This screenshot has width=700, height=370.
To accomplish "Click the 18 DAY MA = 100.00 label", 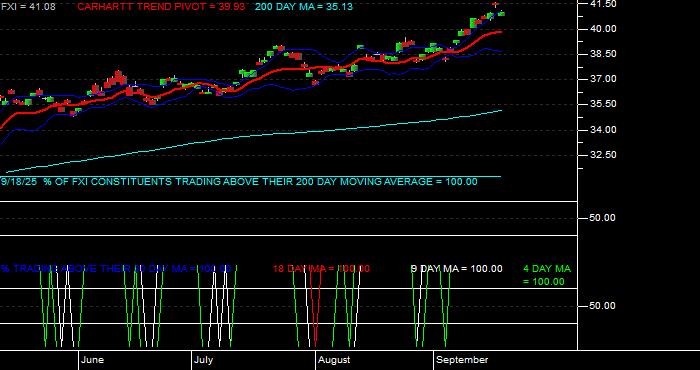I will point(321,269).
